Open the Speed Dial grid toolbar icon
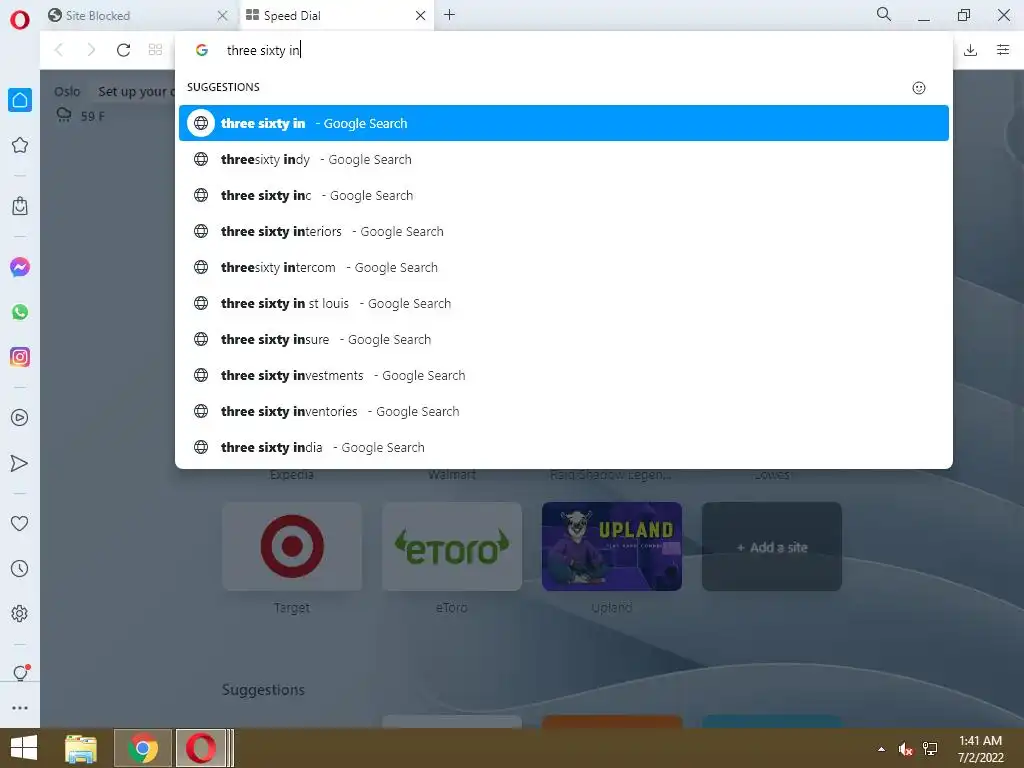The width and height of the screenshot is (1024, 768). click(x=155, y=50)
